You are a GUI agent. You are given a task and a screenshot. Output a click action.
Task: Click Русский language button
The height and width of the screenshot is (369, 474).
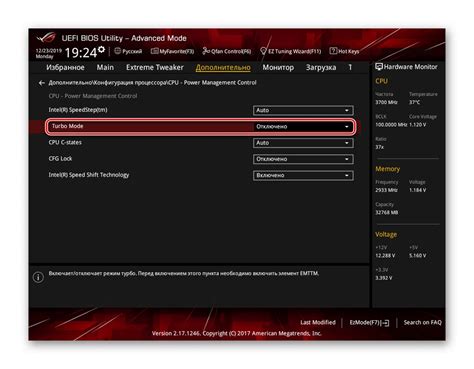(132, 51)
